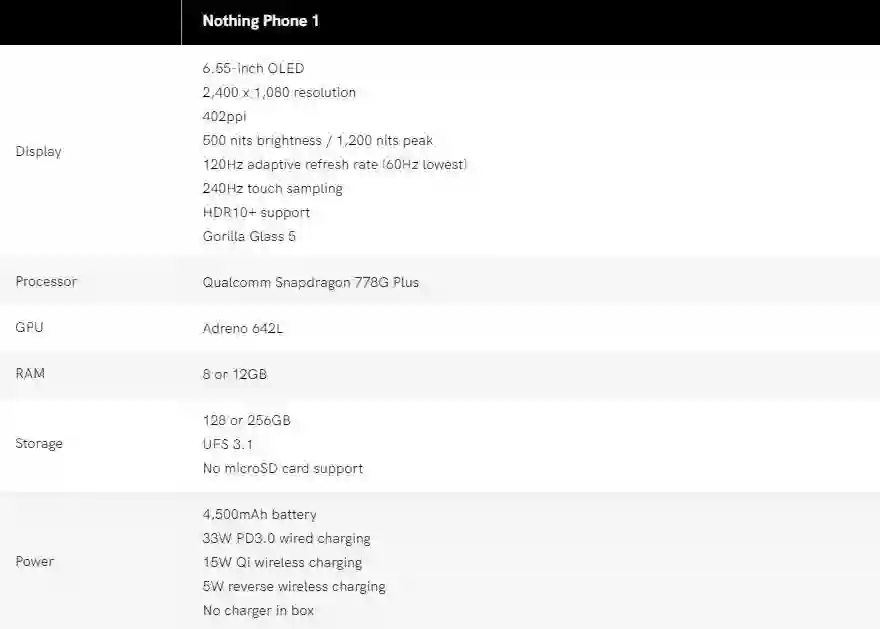Click the Gorilla Glass 5 entry

click(249, 237)
